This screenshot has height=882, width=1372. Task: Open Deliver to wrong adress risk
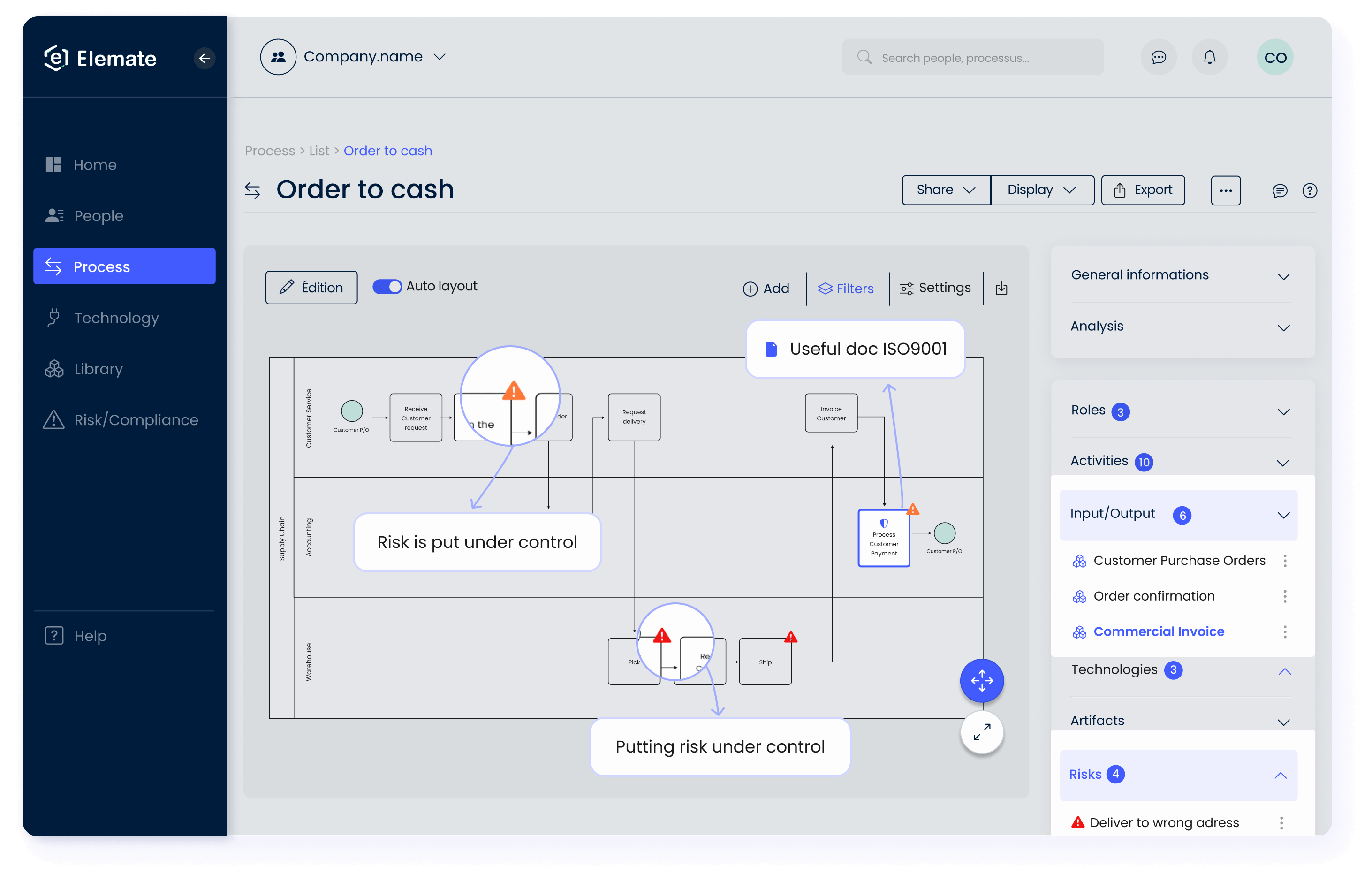coord(1164,823)
